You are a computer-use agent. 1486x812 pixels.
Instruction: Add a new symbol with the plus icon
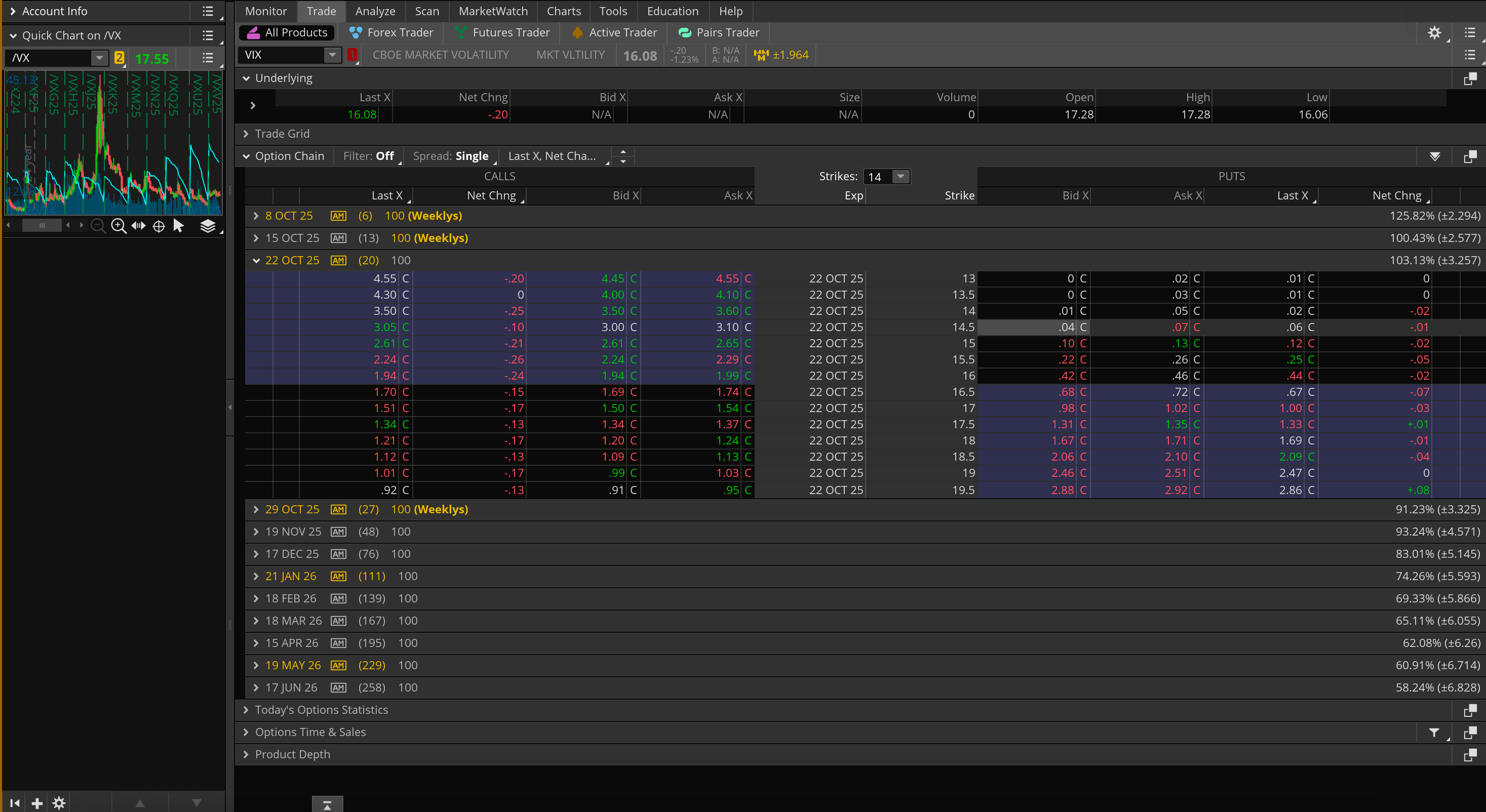(x=37, y=802)
